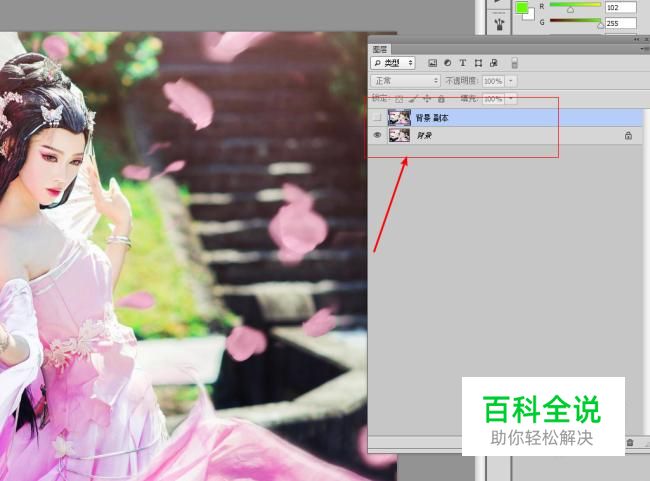Click the delete layer trash icon
650x481 pixels.
(630, 442)
